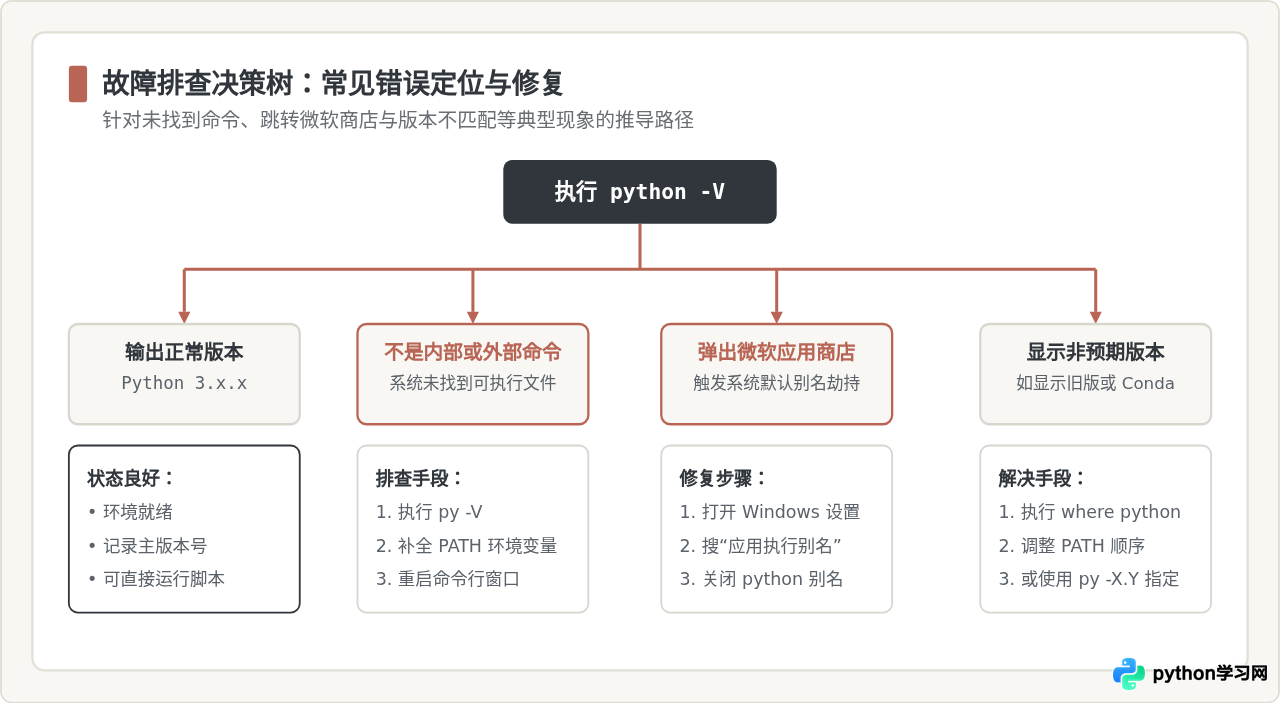Click step 2. 调整 PATH 顺序

[1072, 546]
